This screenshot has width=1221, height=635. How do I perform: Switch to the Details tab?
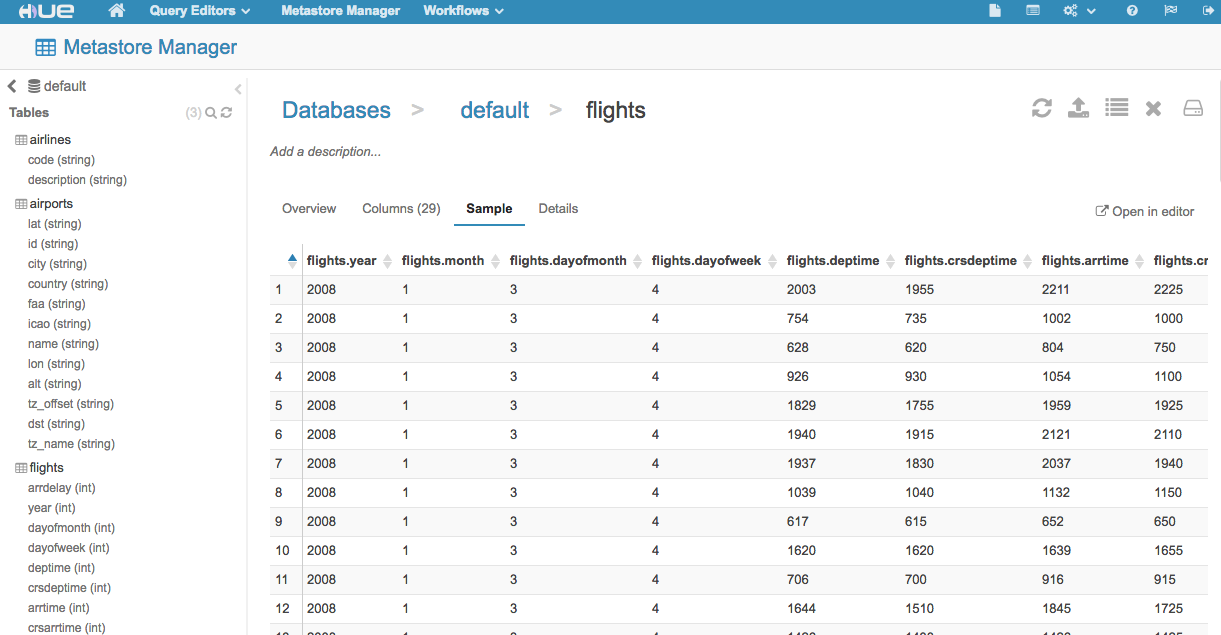click(558, 209)
